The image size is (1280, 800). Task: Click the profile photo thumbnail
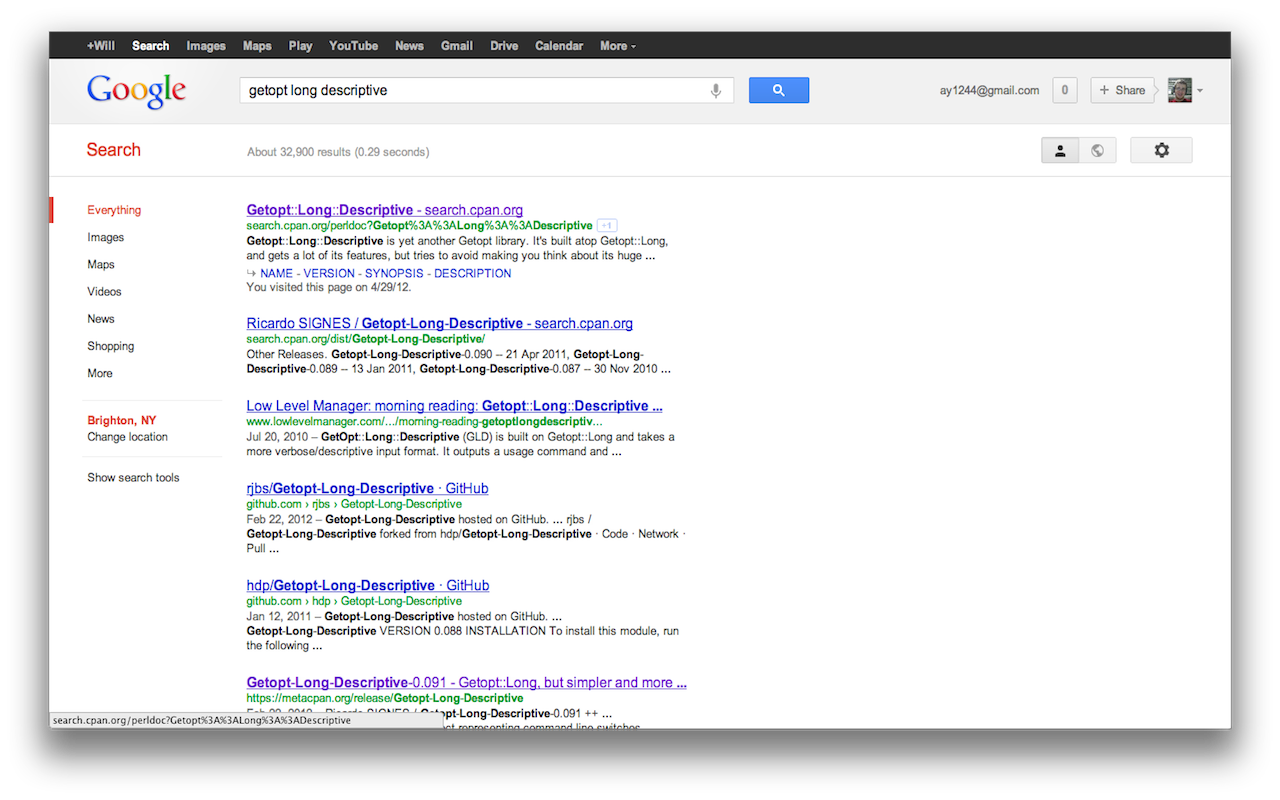tap(1180, 90)
